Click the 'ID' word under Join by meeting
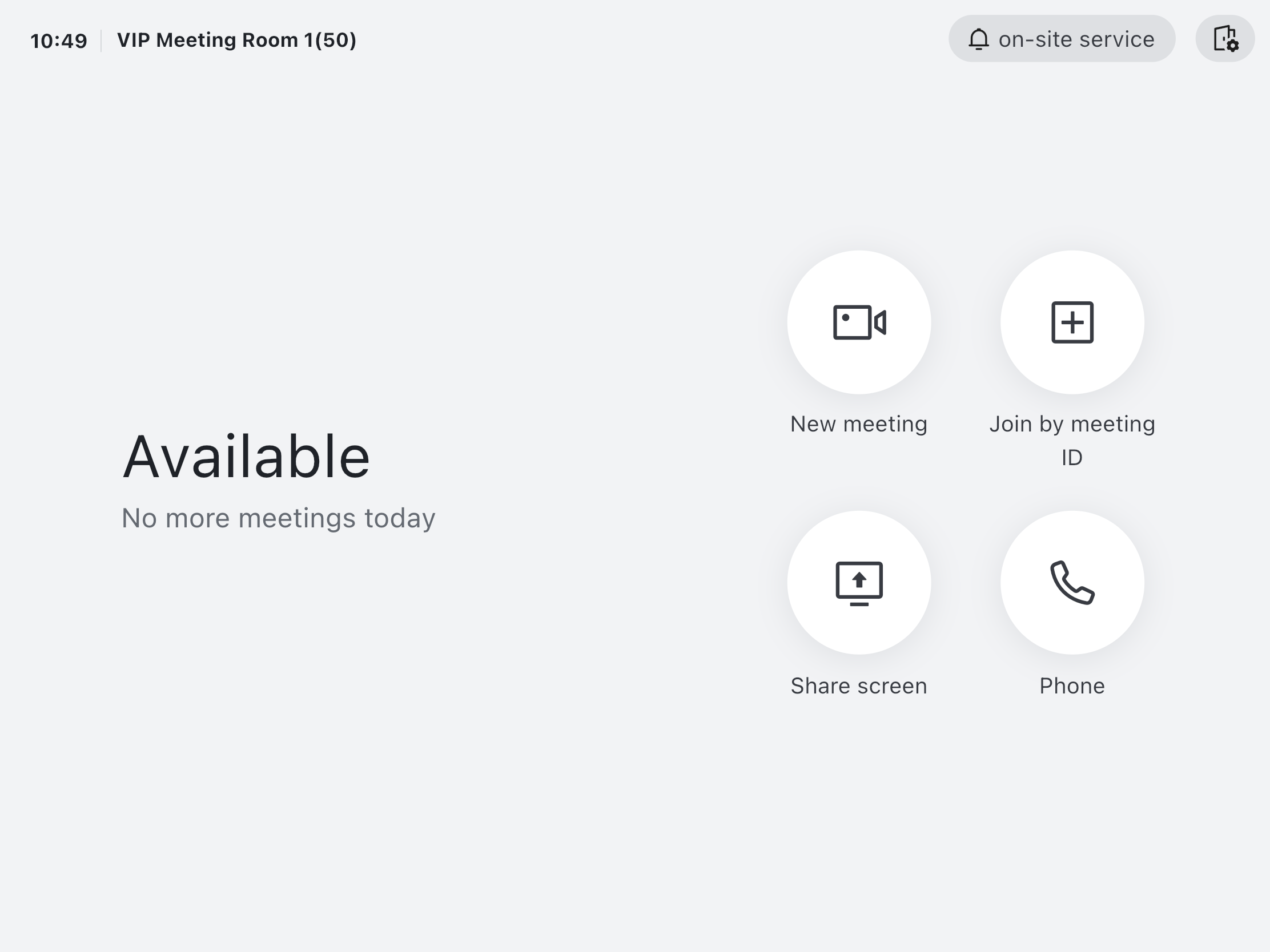Viewport: 1270px width, 952px height. 1072,457
